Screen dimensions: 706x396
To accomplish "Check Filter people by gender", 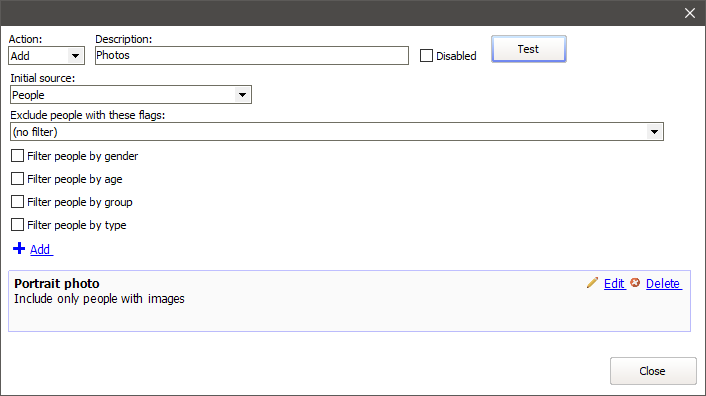I will coord(17,156).
